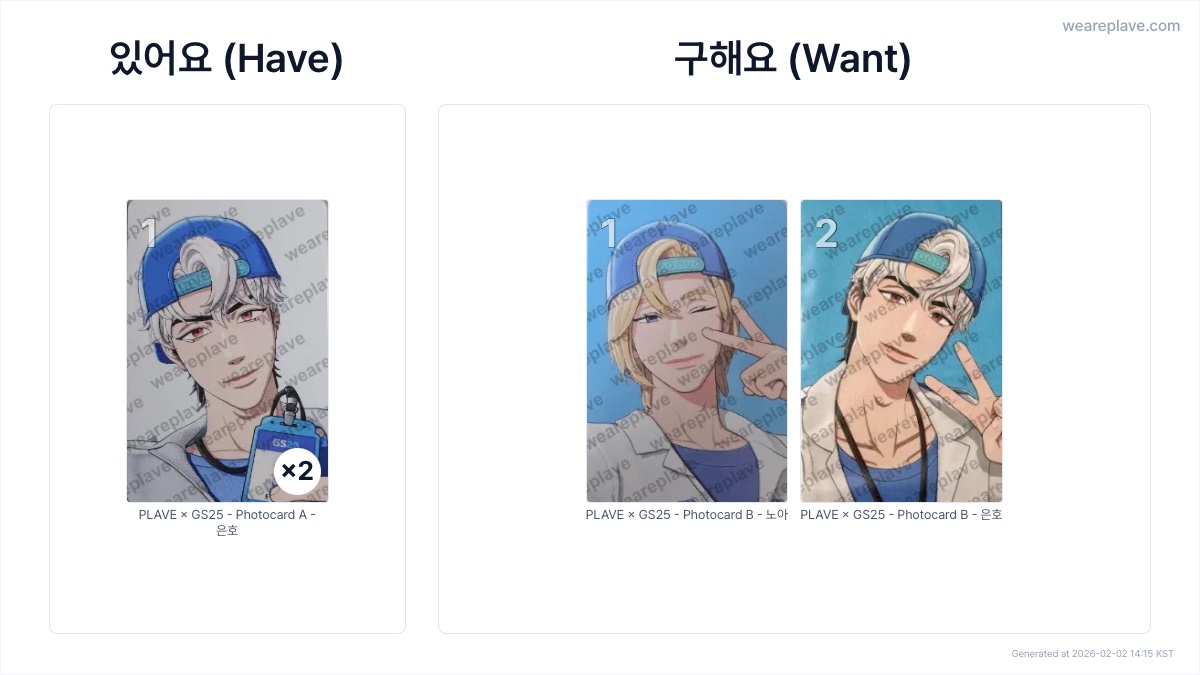
Task: Click the Photocard A - 은호 caption
Action: pos(227,522)
